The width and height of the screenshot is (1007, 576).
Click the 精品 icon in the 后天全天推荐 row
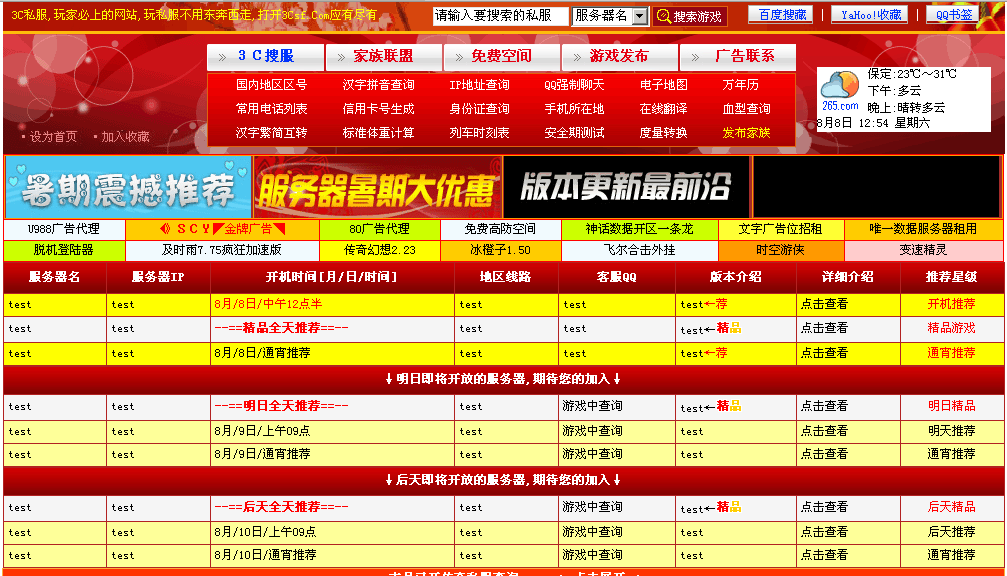point(727,505)
